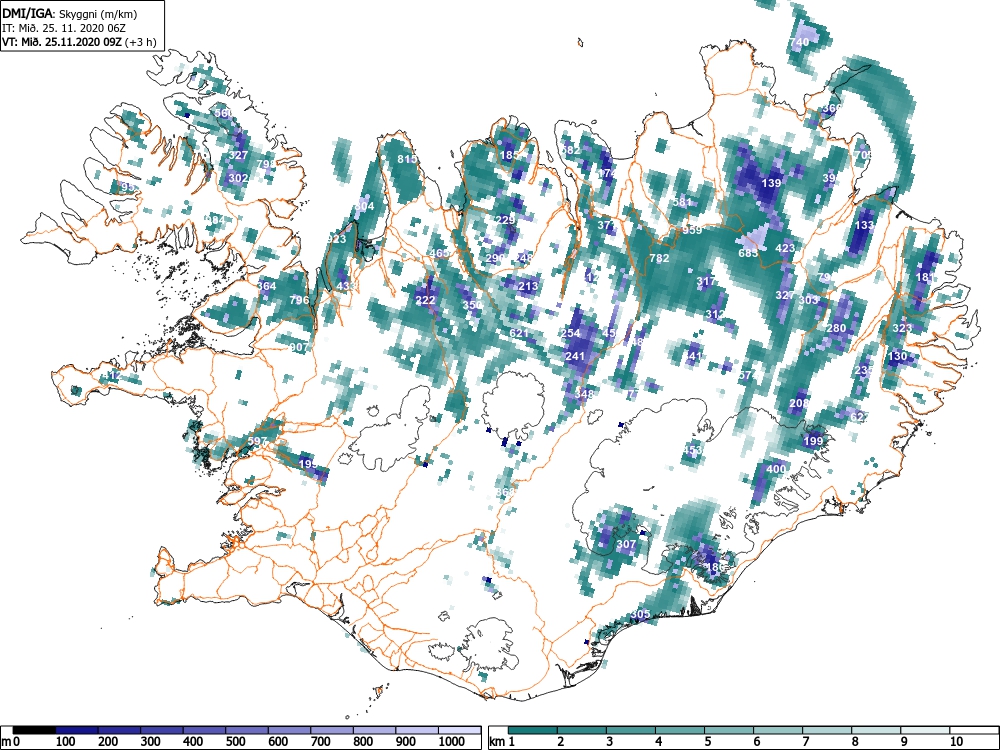Click the visibility value '229' on the map
The width and height of the screenshot is (1000, 750).
[505, 220]
